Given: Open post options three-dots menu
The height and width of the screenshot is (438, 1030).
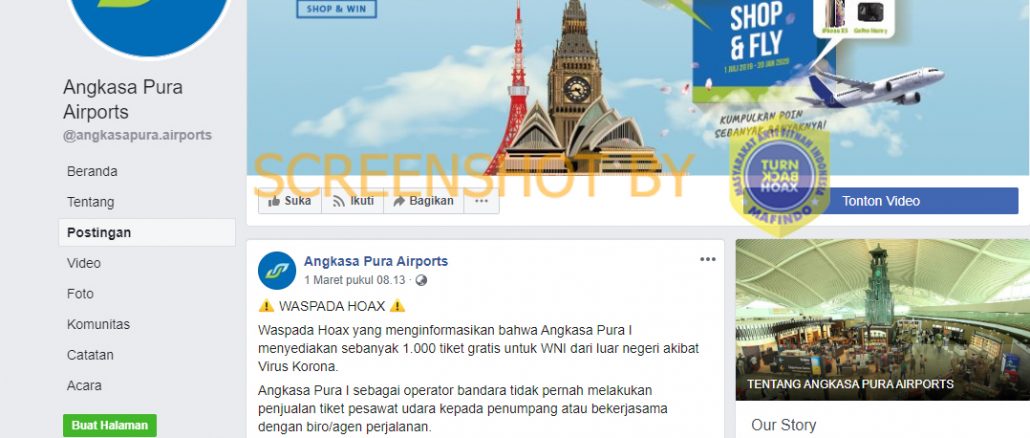Looking at the screenshot, I should point(707,259).
